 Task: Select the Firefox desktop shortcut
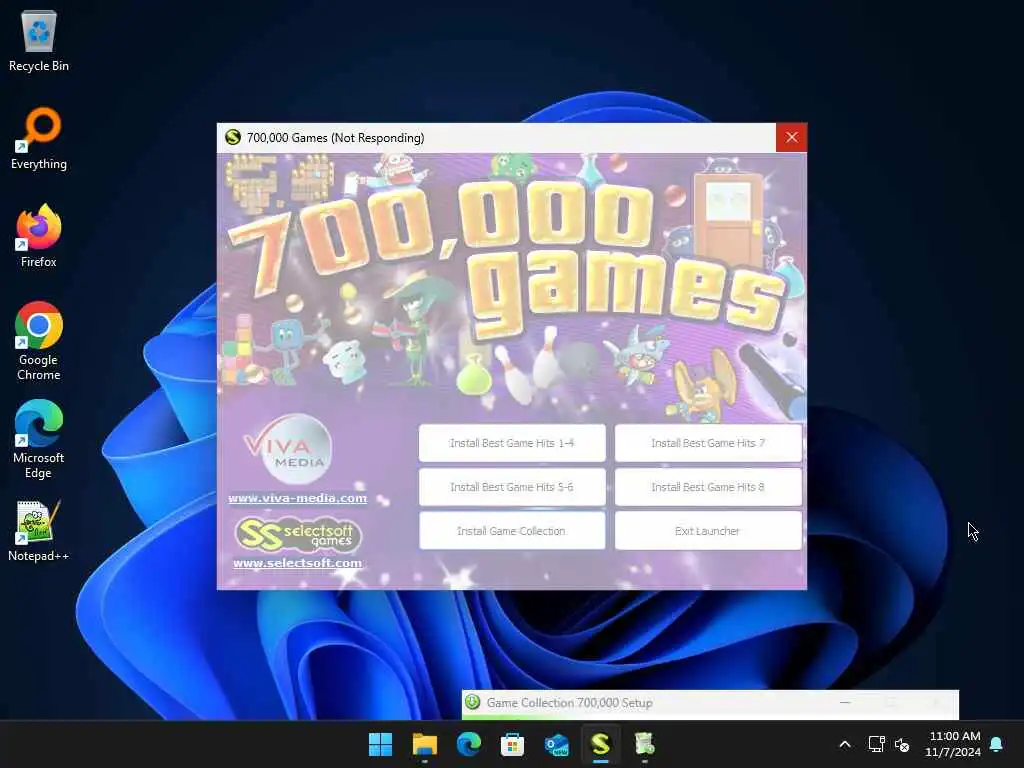coord(39,236)
